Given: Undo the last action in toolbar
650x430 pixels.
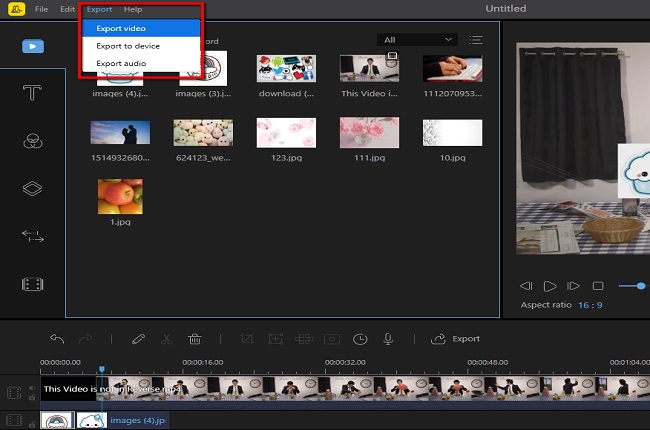Looking at the screenshot, I should click(57, 339).
